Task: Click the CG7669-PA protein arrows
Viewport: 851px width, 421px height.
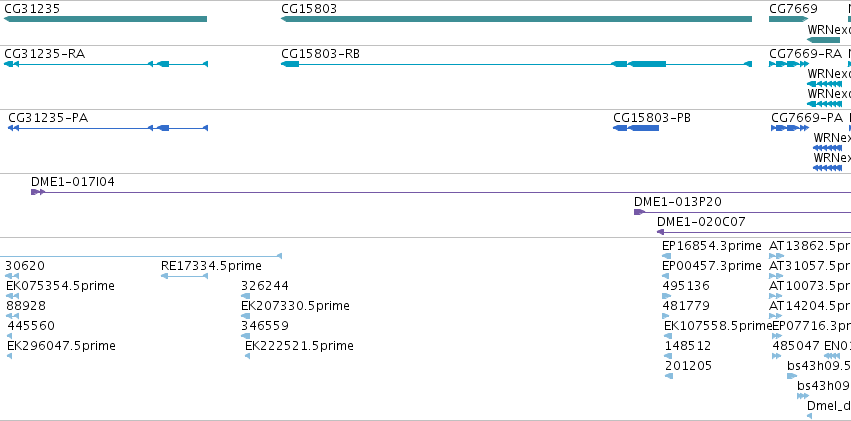Action: tap(790, 128)
